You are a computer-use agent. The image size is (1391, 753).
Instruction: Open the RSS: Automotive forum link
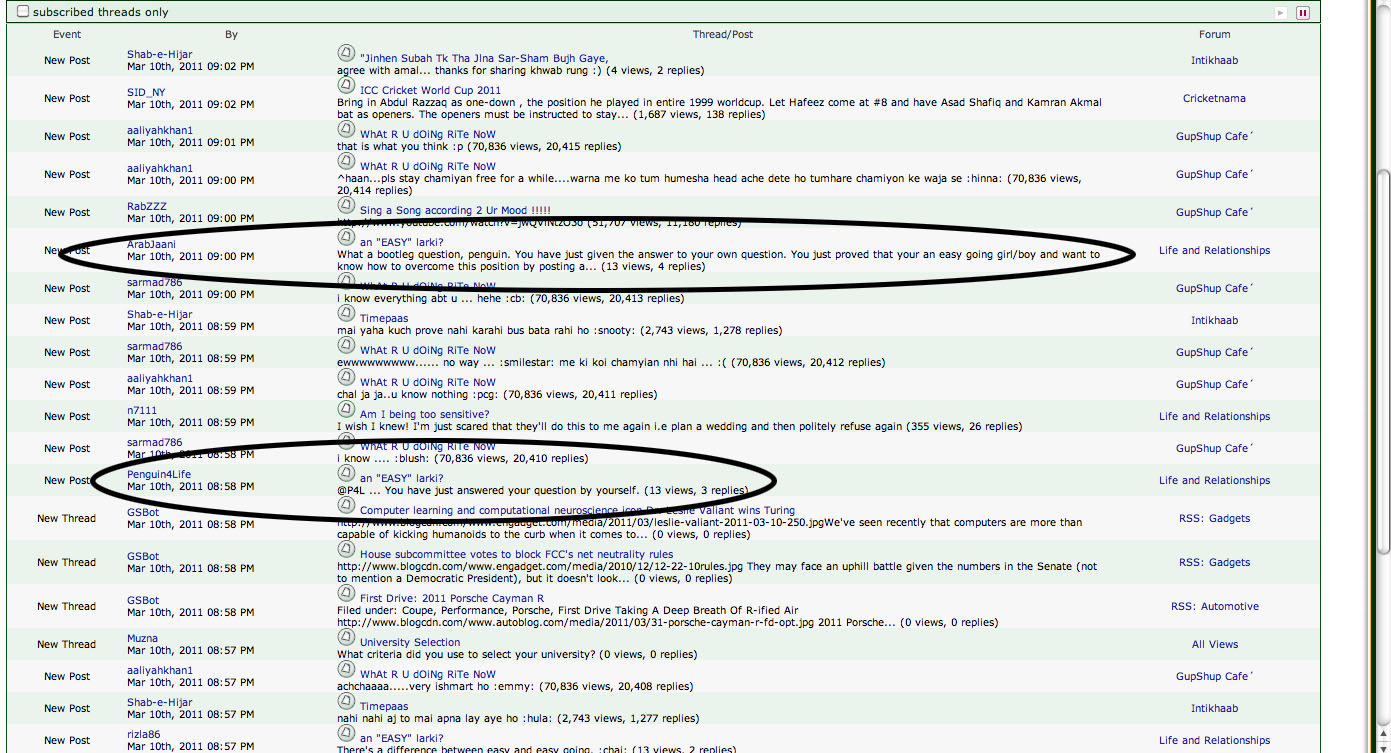tap(1214, 606)
